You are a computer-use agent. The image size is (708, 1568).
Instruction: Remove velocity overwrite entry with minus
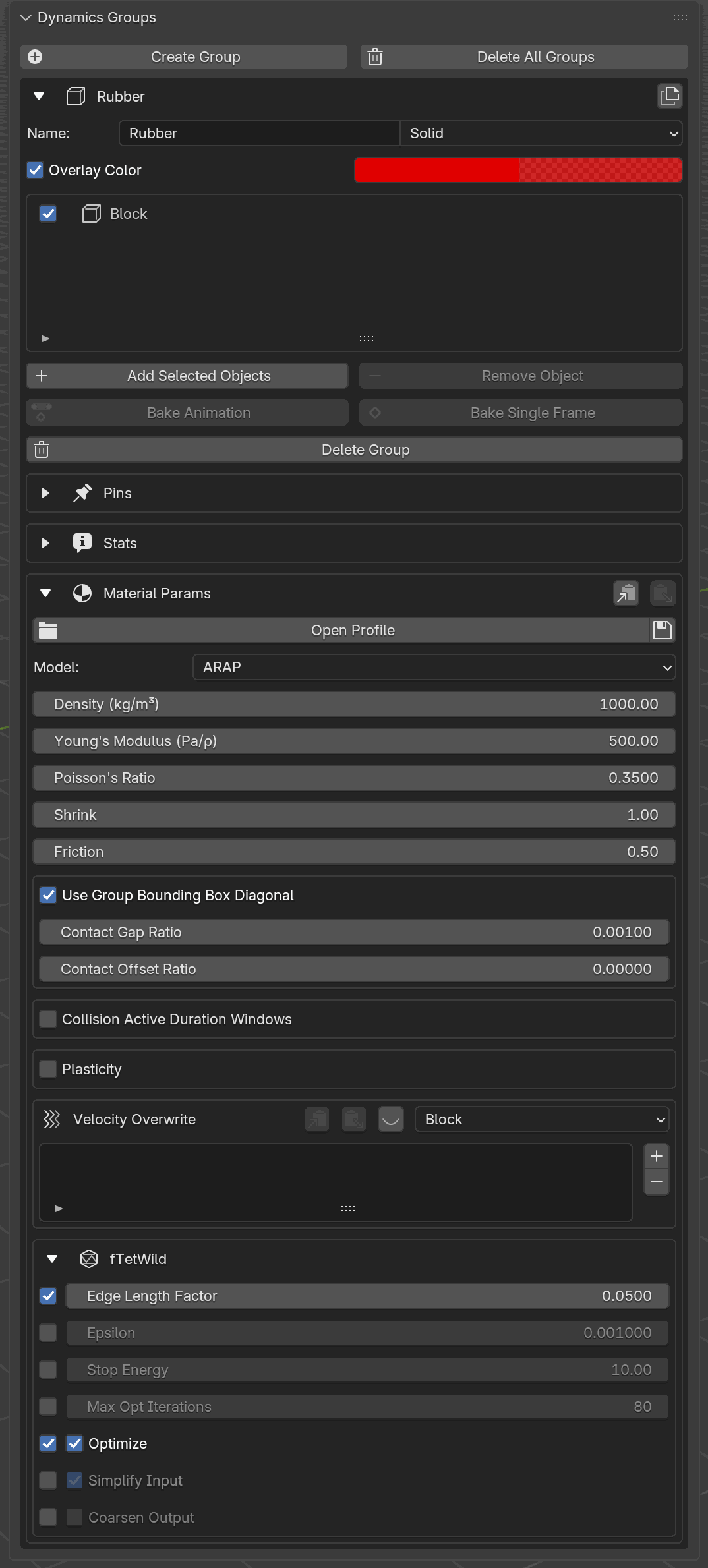pyautogui.click(x=657, y=1182)
